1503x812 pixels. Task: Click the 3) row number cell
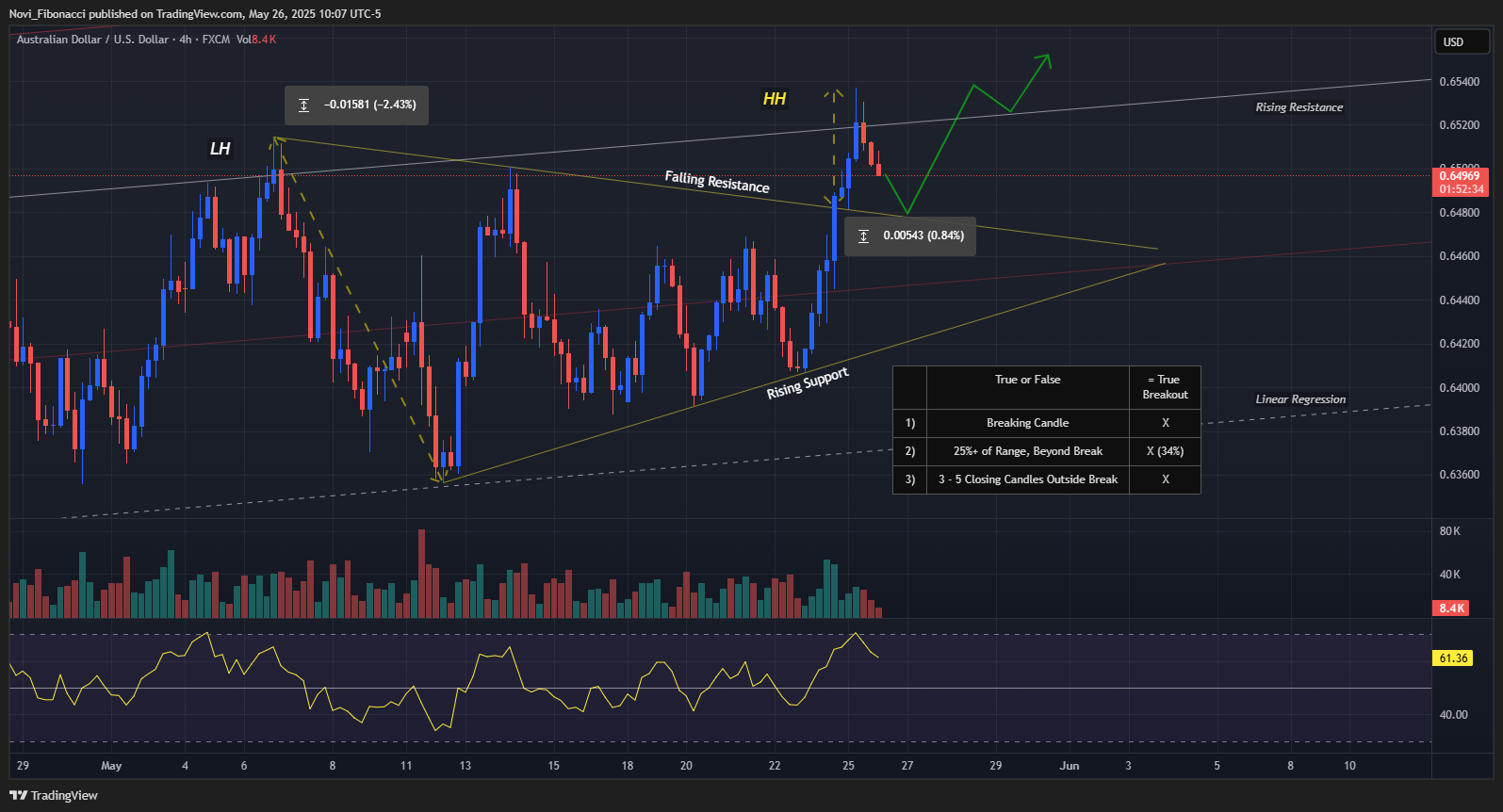[910, 479]
